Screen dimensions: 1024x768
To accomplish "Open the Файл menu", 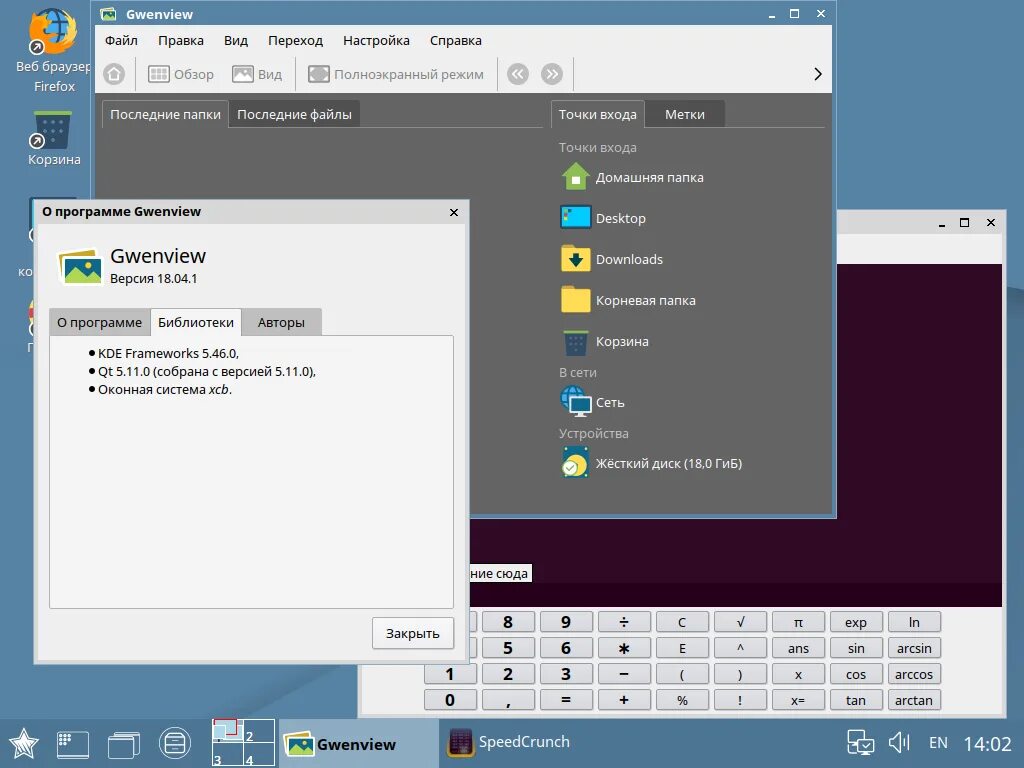I will [121, 40].
